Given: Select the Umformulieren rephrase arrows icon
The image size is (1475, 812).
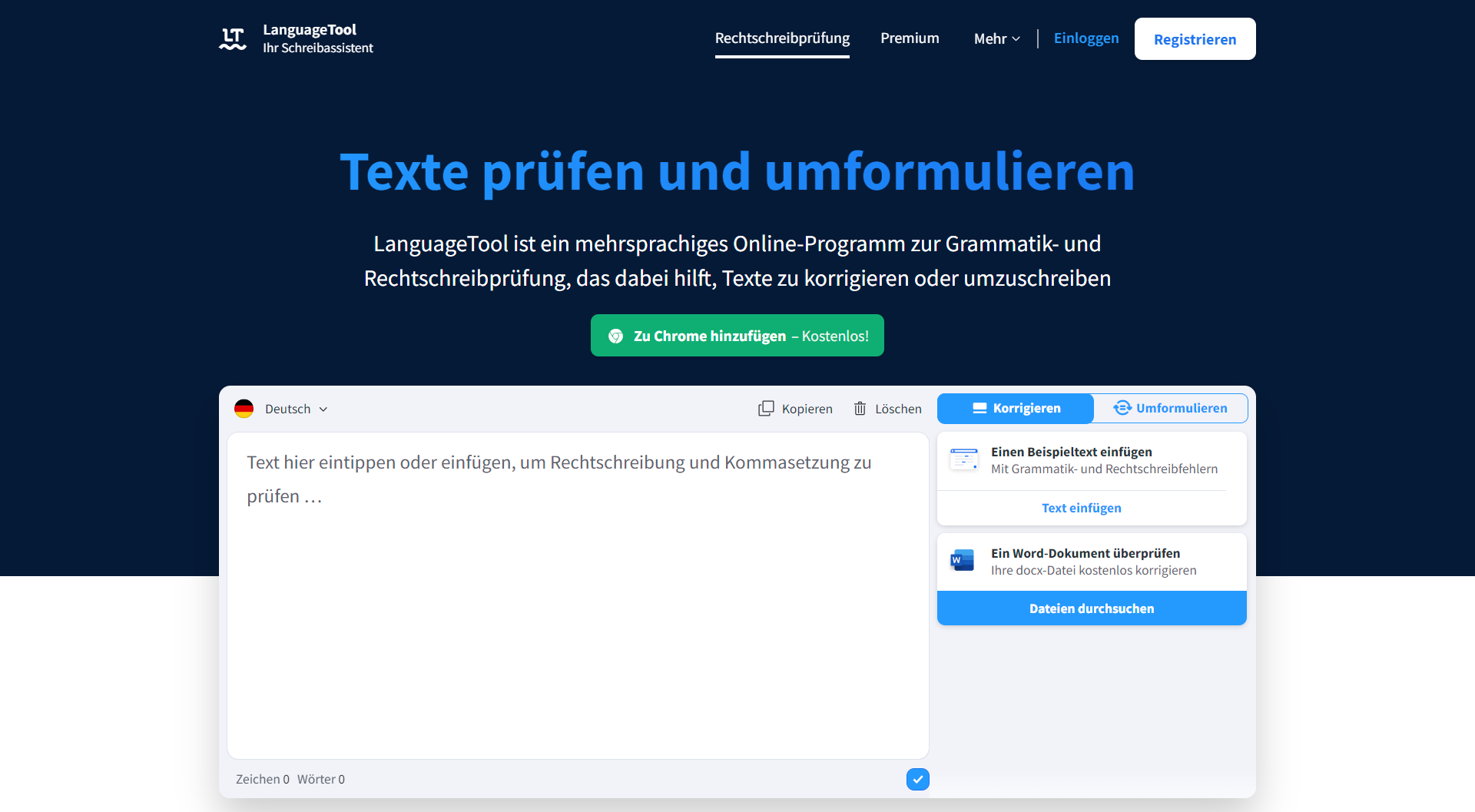Looking at the screenshot, I should click(x=1122, y=408).
